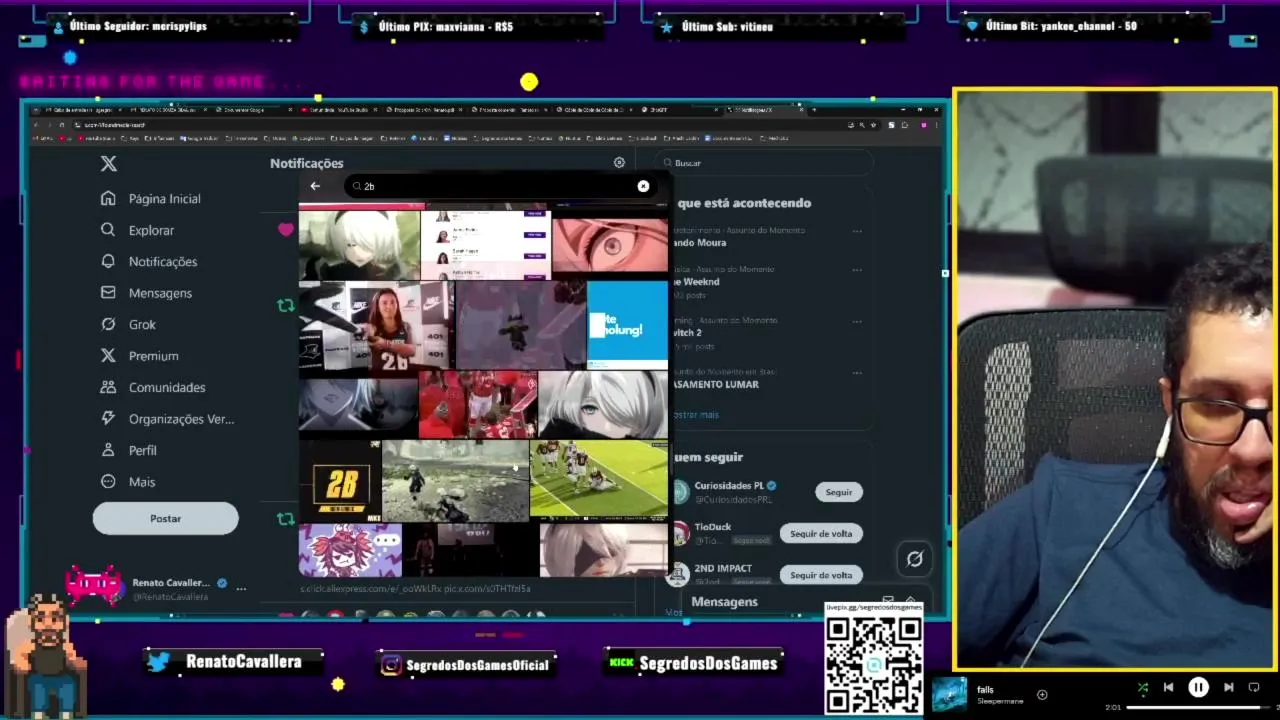The height and width of the screenshot is (720, 1280).
Task: Click the upper green repost icon
Action: (x=286, y=305)
